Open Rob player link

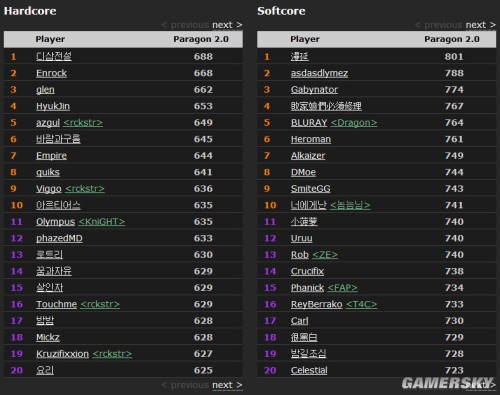point(300,255)
